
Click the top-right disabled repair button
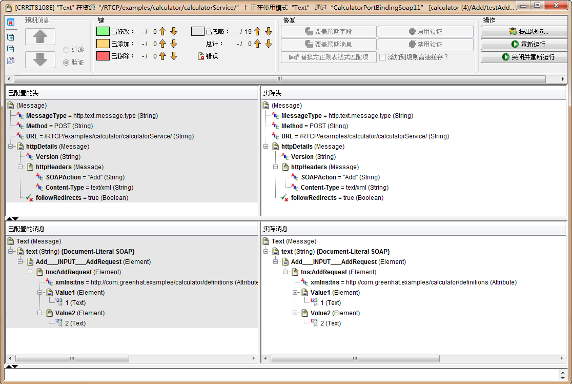(425, 31)
